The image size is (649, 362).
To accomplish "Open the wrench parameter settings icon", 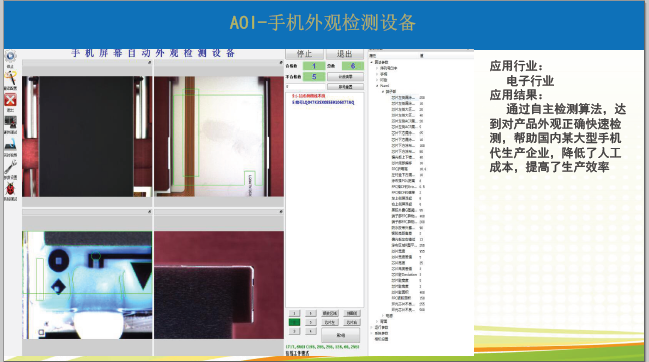I will [x=10, y=167].
